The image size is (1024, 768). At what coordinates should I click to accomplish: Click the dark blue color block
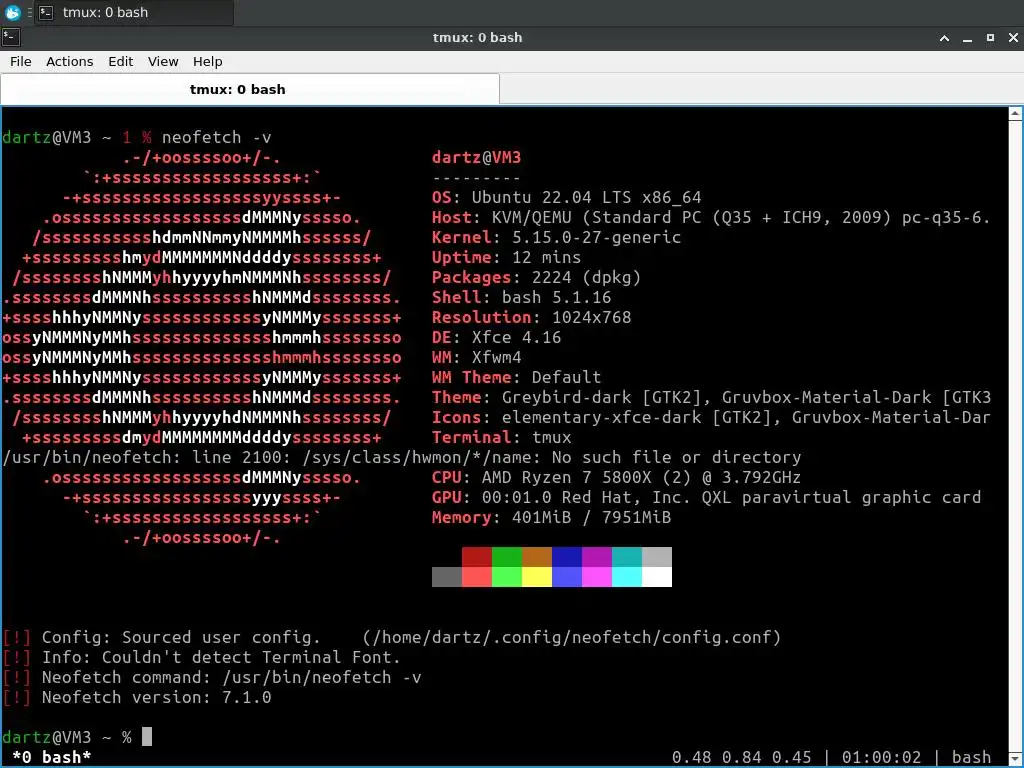pyautogui.click(x=567, y=557)
